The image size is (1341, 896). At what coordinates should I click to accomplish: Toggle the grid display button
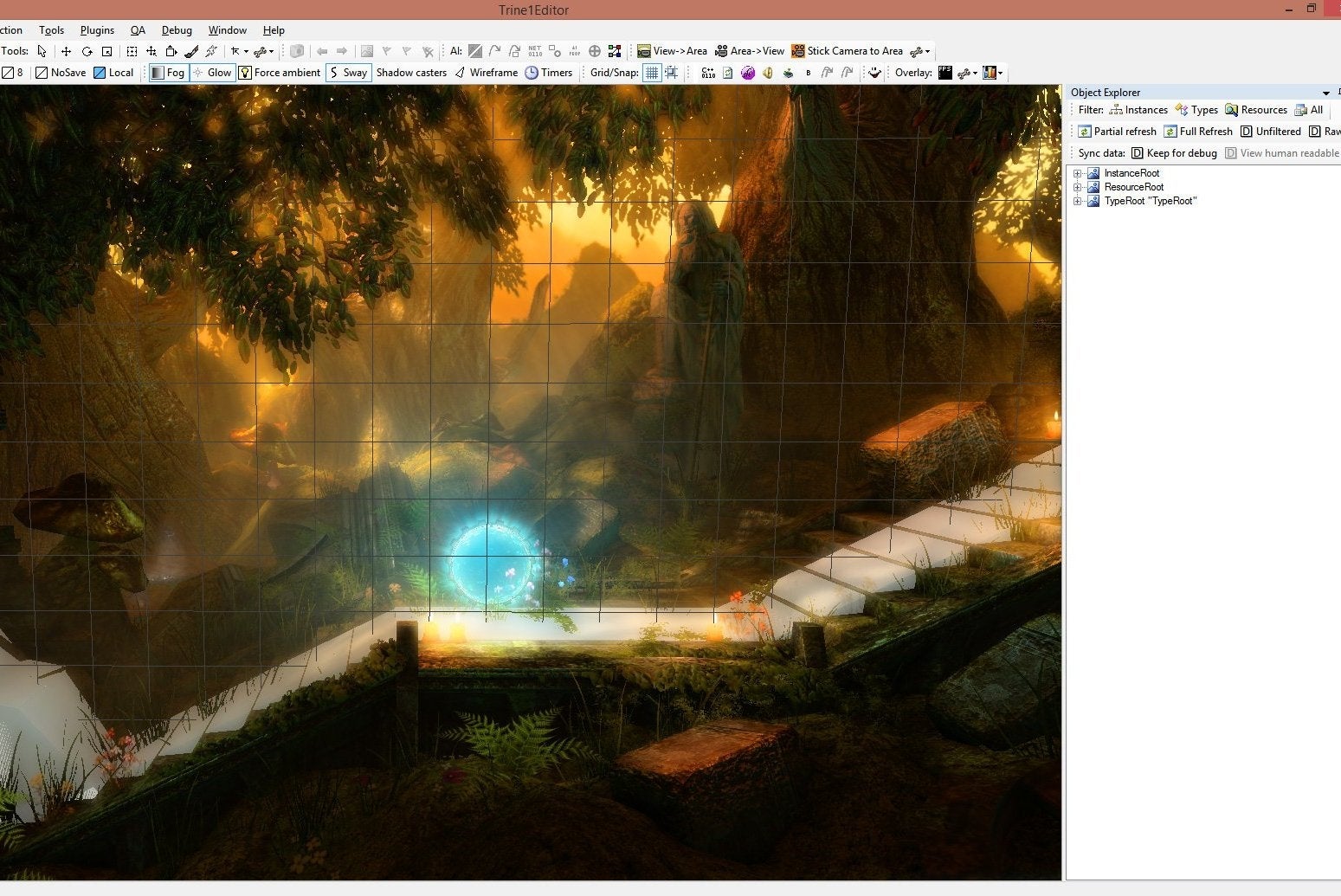[x=652, y=73]
